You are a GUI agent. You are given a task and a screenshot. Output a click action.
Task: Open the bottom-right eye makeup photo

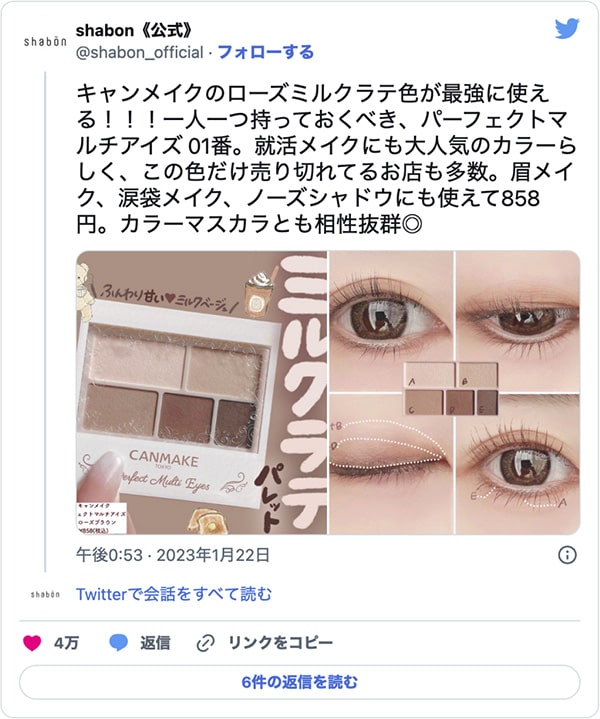coord(518,464)
